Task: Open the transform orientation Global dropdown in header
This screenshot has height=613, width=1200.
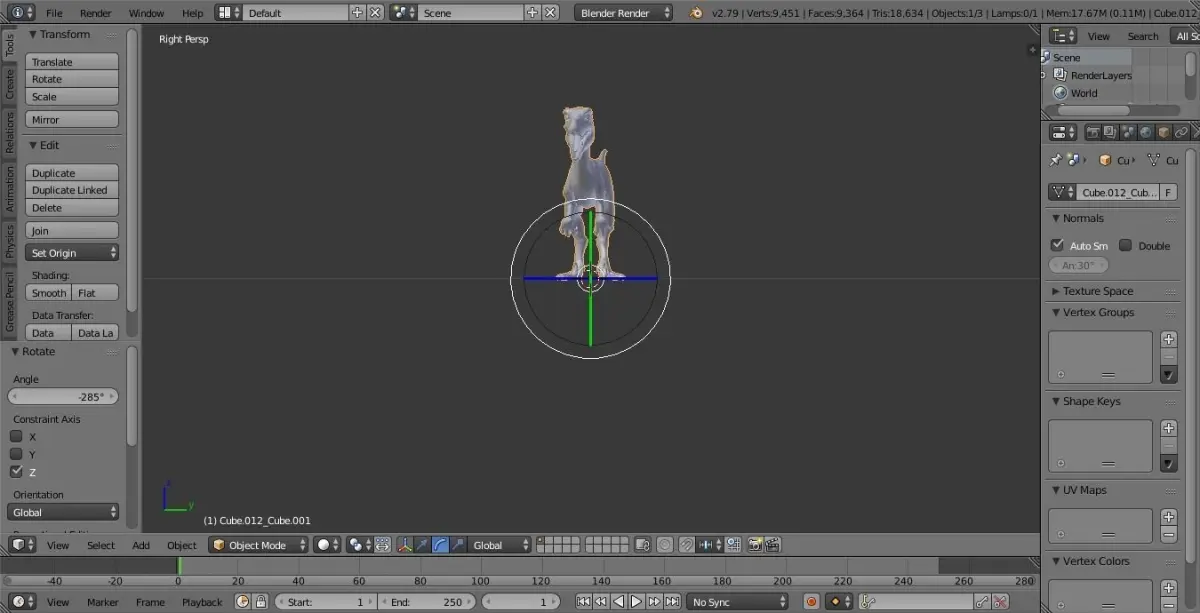Action: pos(500,545)
